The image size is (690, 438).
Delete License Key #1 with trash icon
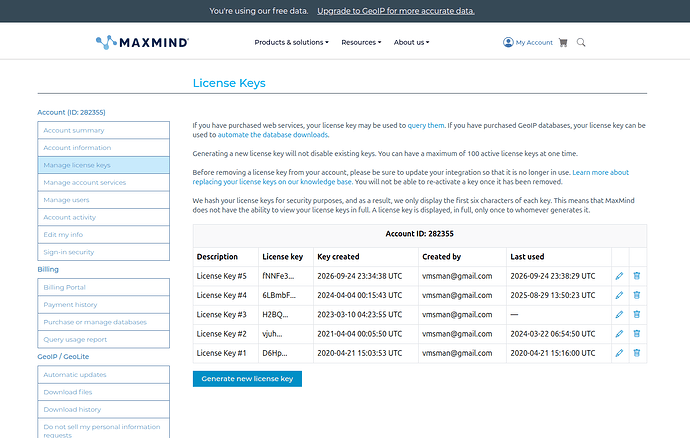[x=636, y=353]
